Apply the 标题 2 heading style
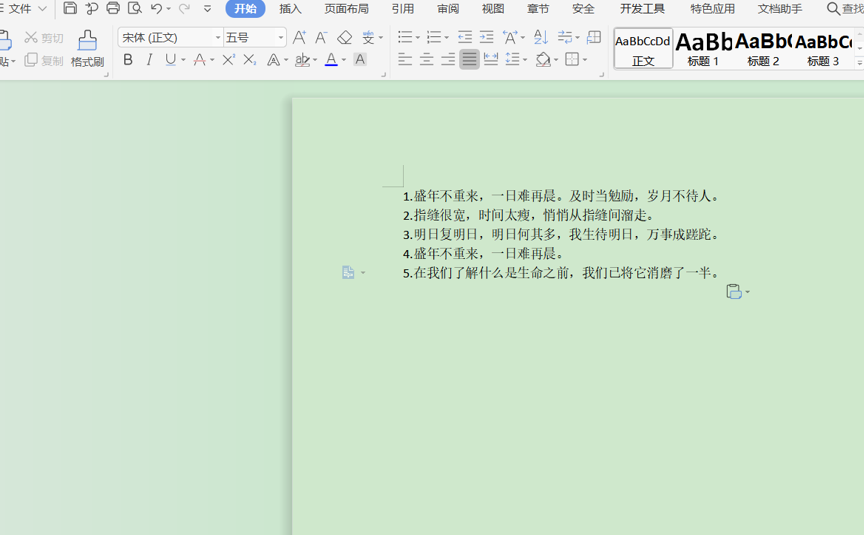This screenshot has height=535, width=864. click(763, 48)
